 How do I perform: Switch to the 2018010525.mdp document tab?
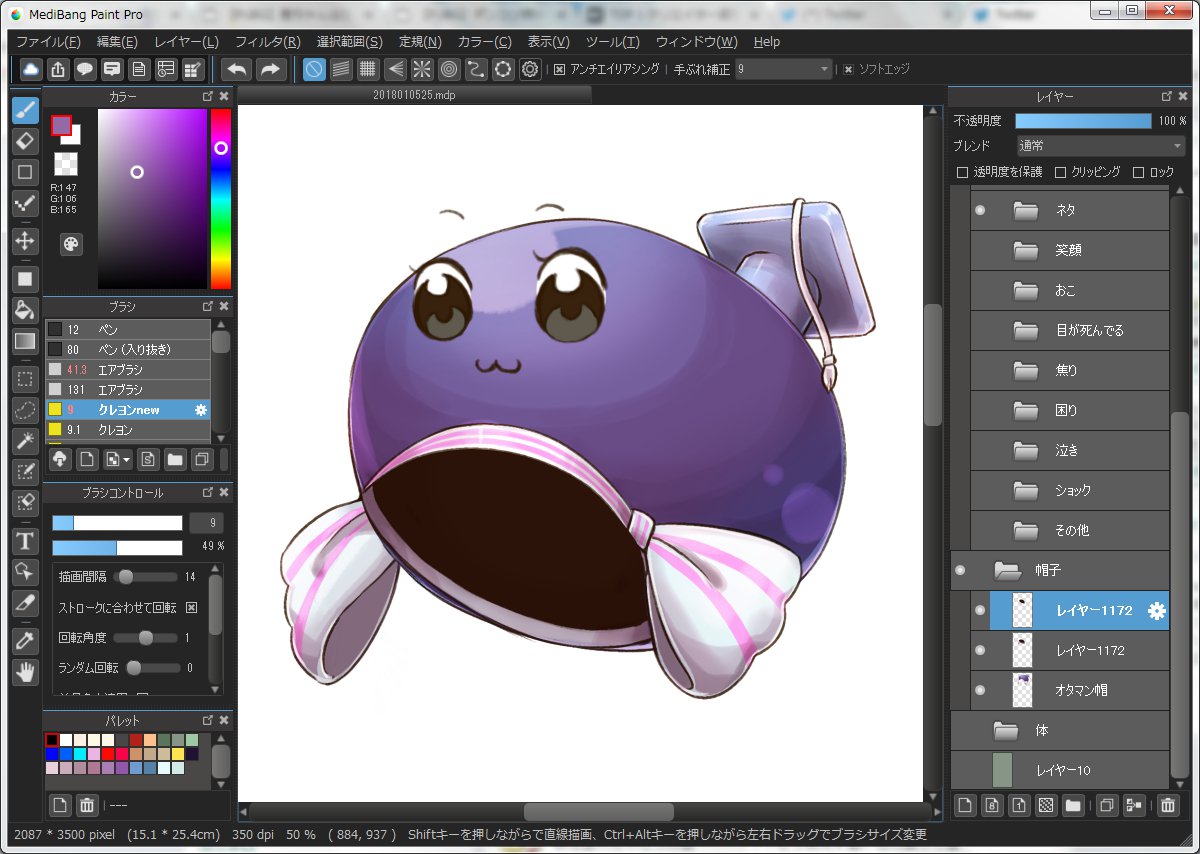414,95
